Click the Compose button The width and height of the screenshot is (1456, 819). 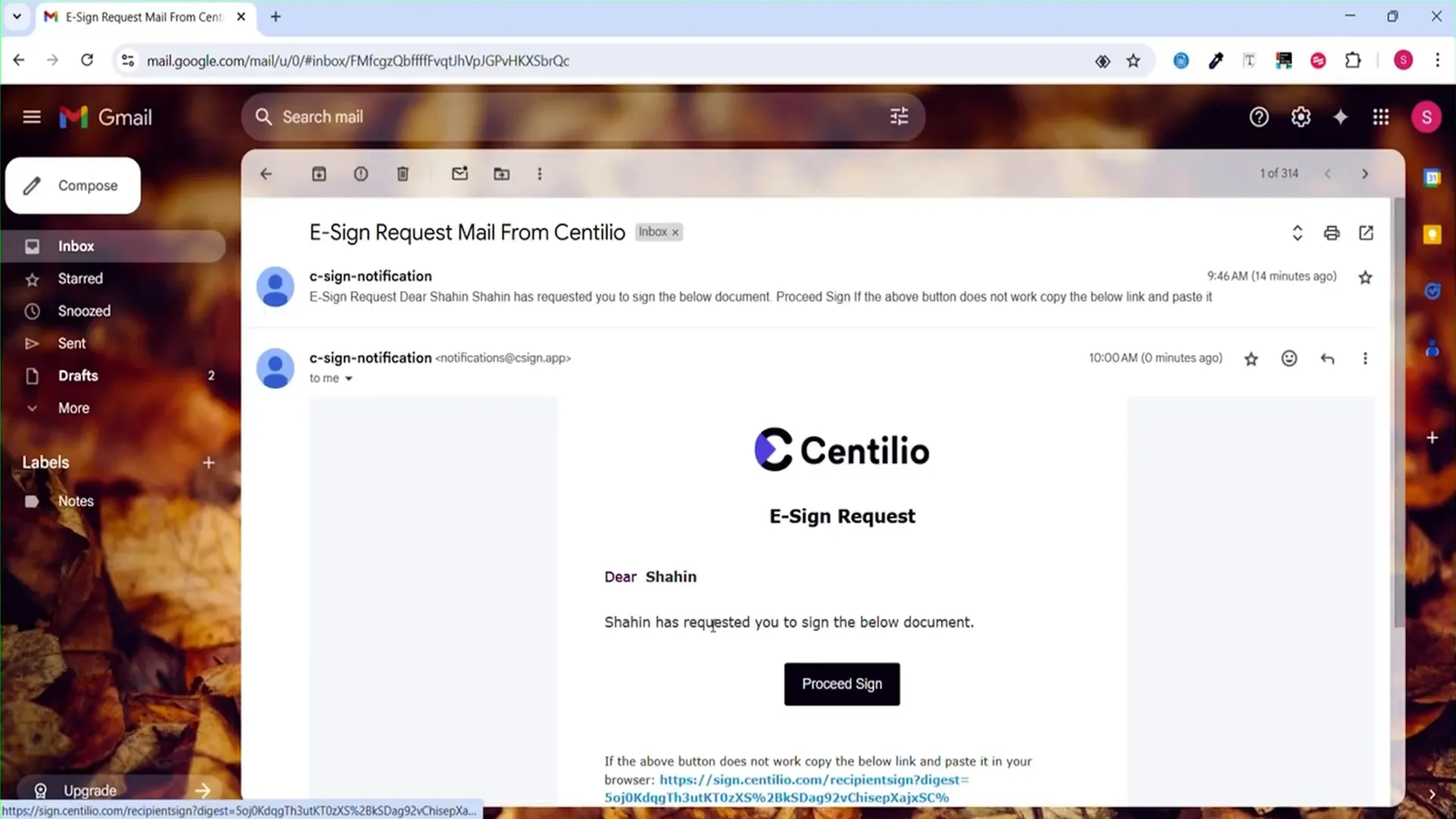(73, 186)
